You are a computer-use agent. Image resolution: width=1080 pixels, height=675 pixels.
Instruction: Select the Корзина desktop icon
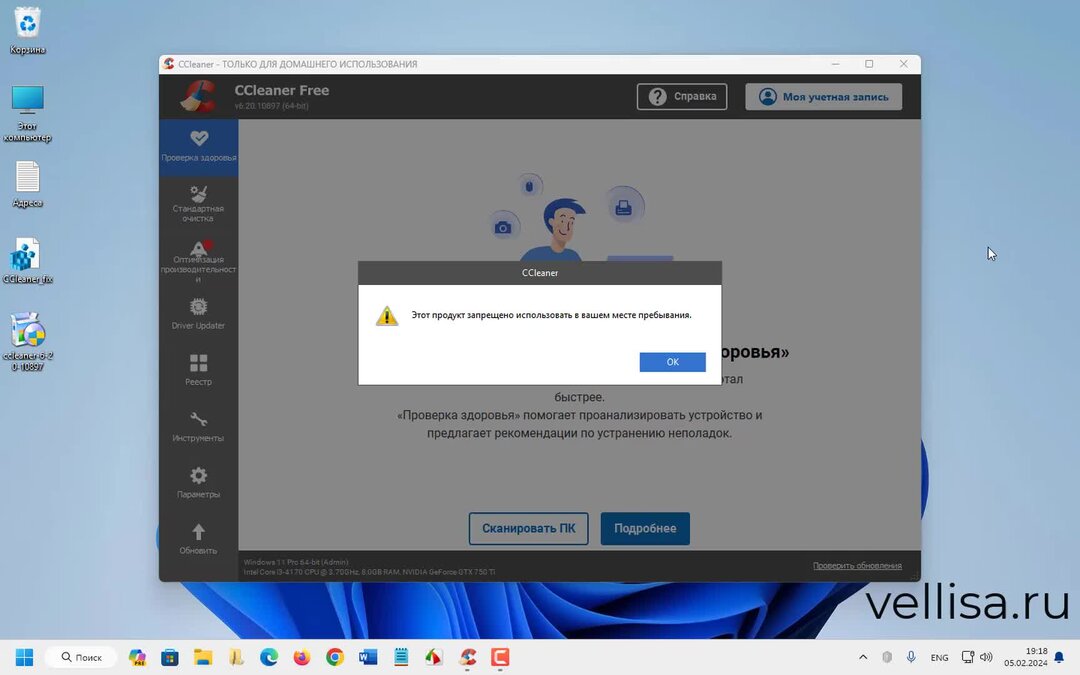[x=28, y=31]
